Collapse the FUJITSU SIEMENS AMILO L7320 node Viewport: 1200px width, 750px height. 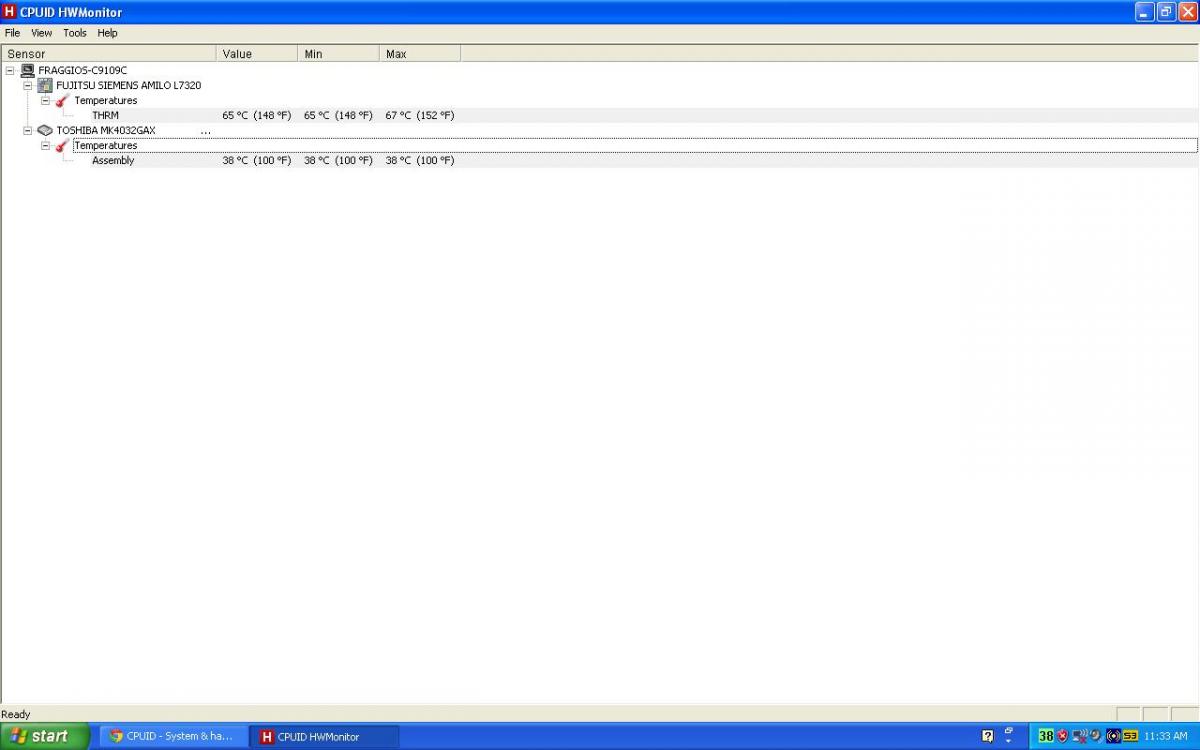[x=28, y=85]
